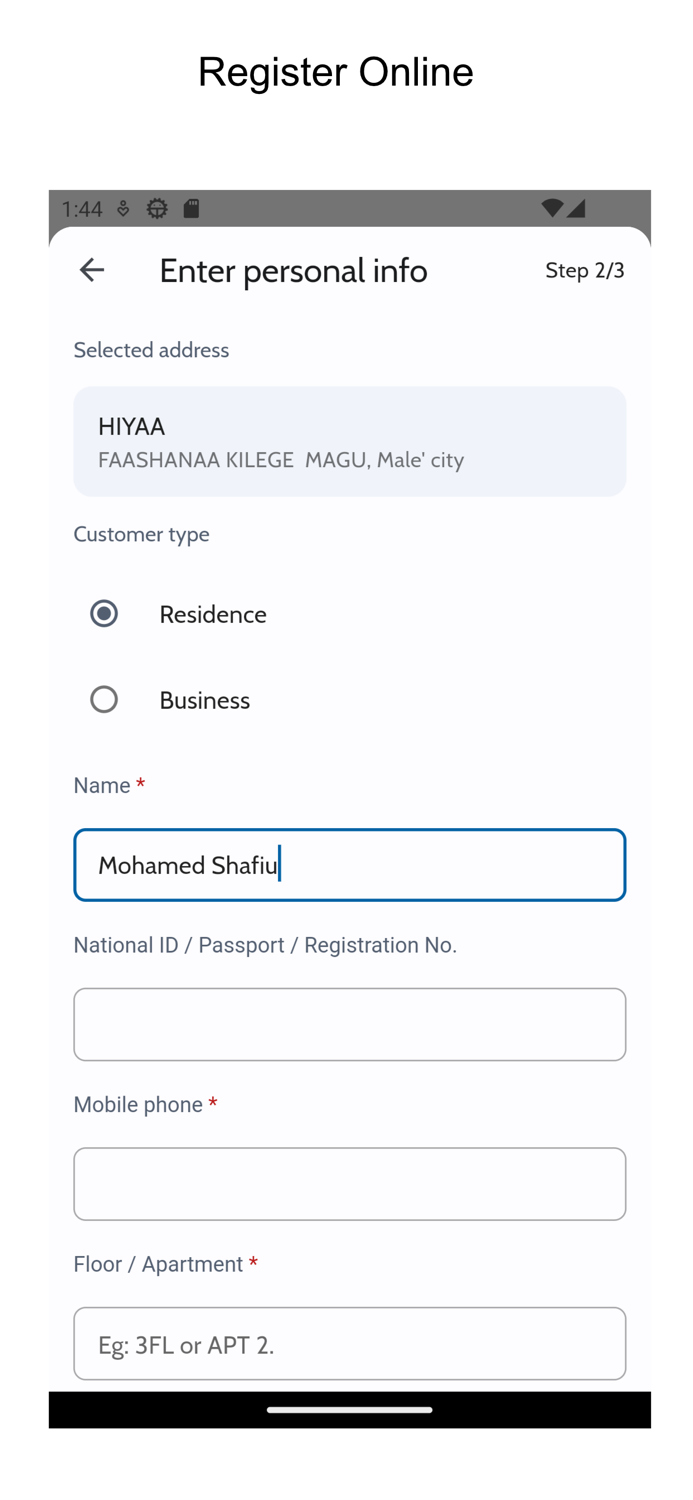Select the Residence radio button
Image resolution: width=693 pixels, height=1500 pixels.
[104, 613]
